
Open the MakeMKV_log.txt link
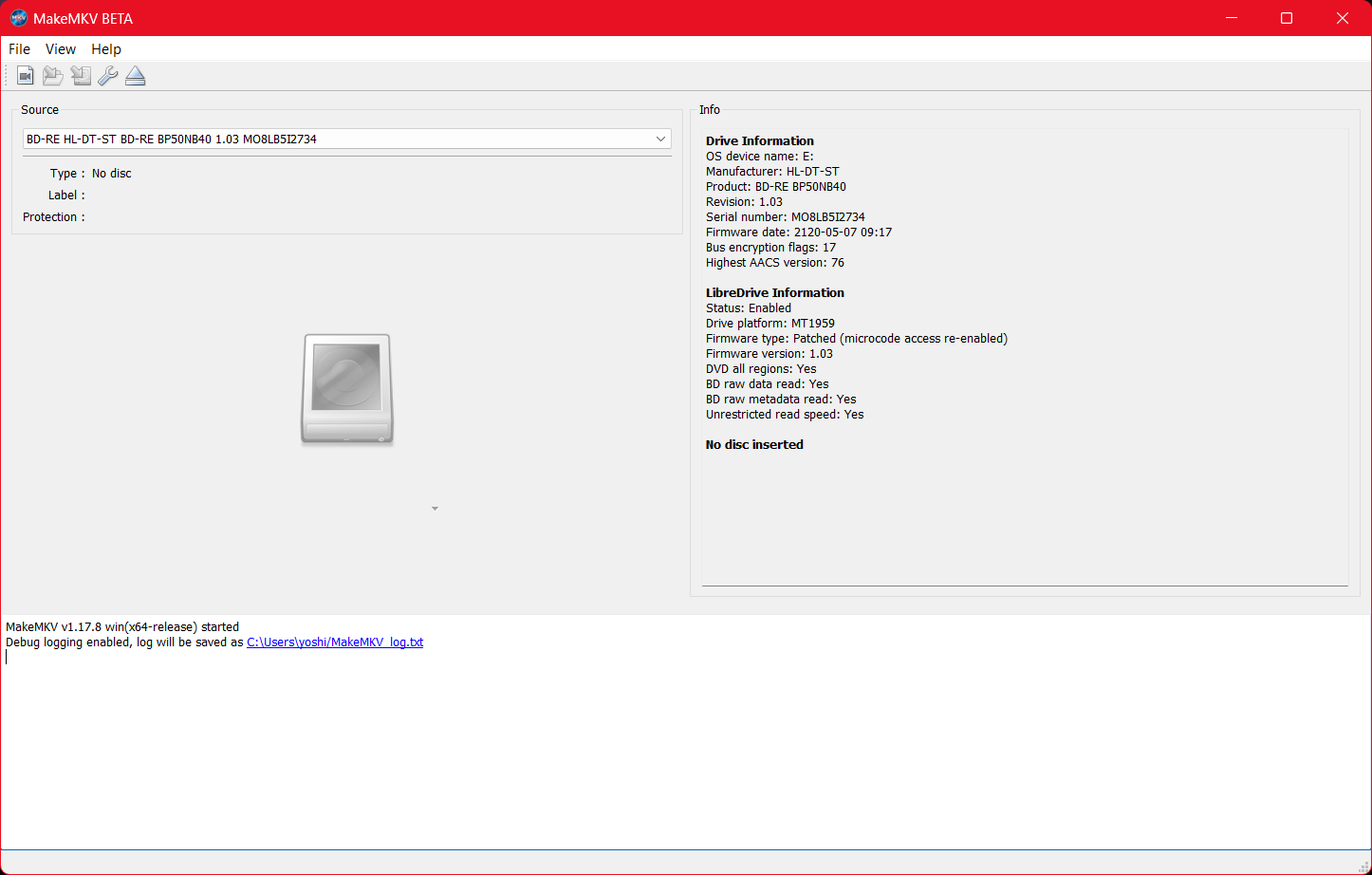335,642
